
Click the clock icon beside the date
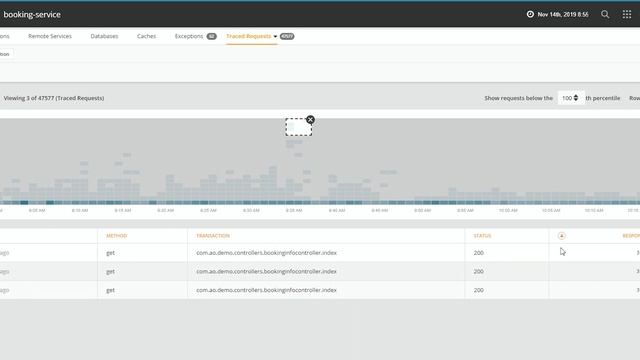coord(530,14)
